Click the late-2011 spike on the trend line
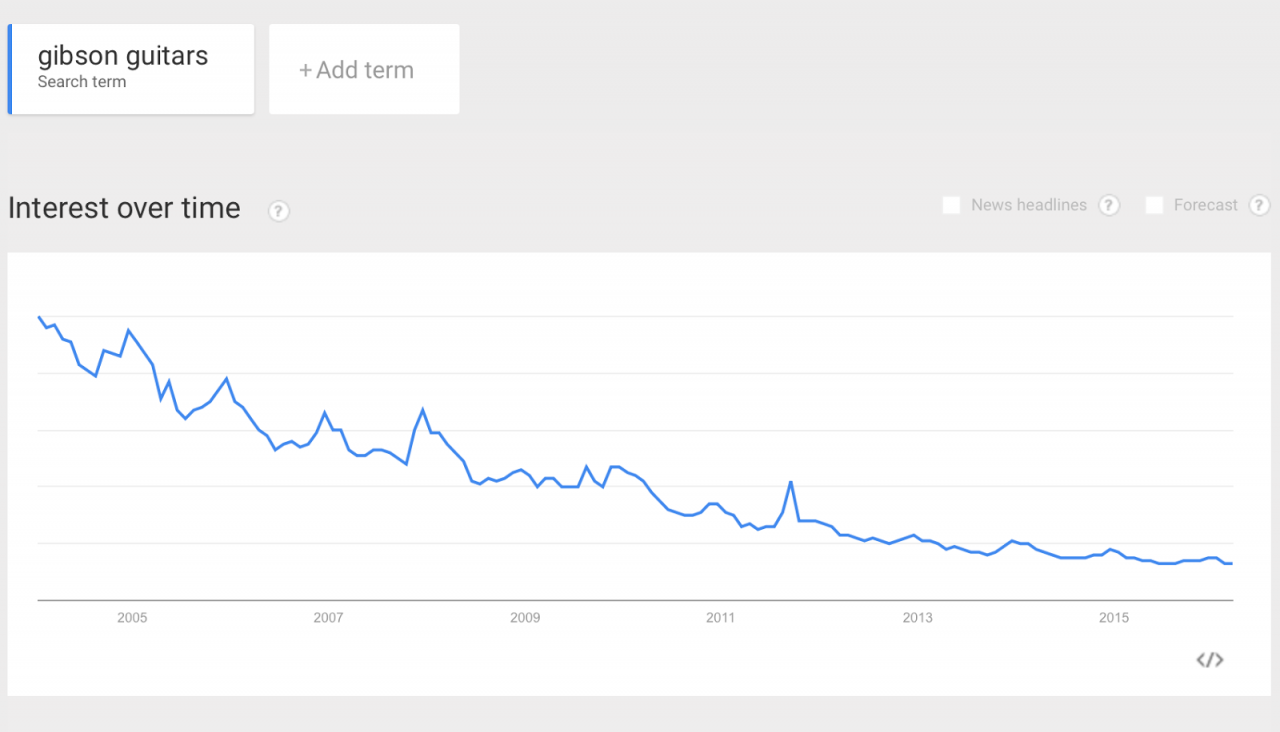This screenshot has width=1280, height=732. point(791,482)
